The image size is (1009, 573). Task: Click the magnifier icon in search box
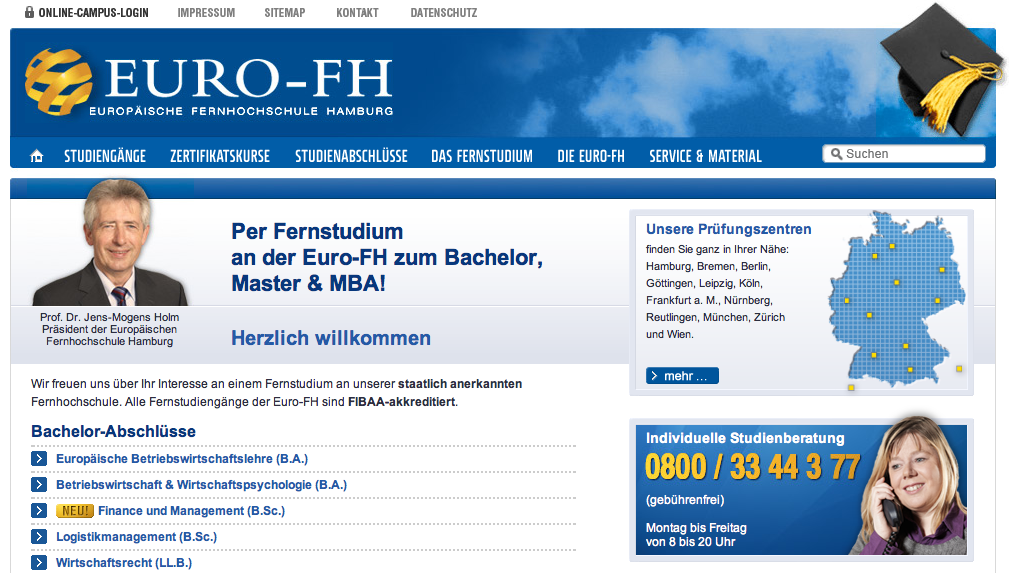(834, 154)
